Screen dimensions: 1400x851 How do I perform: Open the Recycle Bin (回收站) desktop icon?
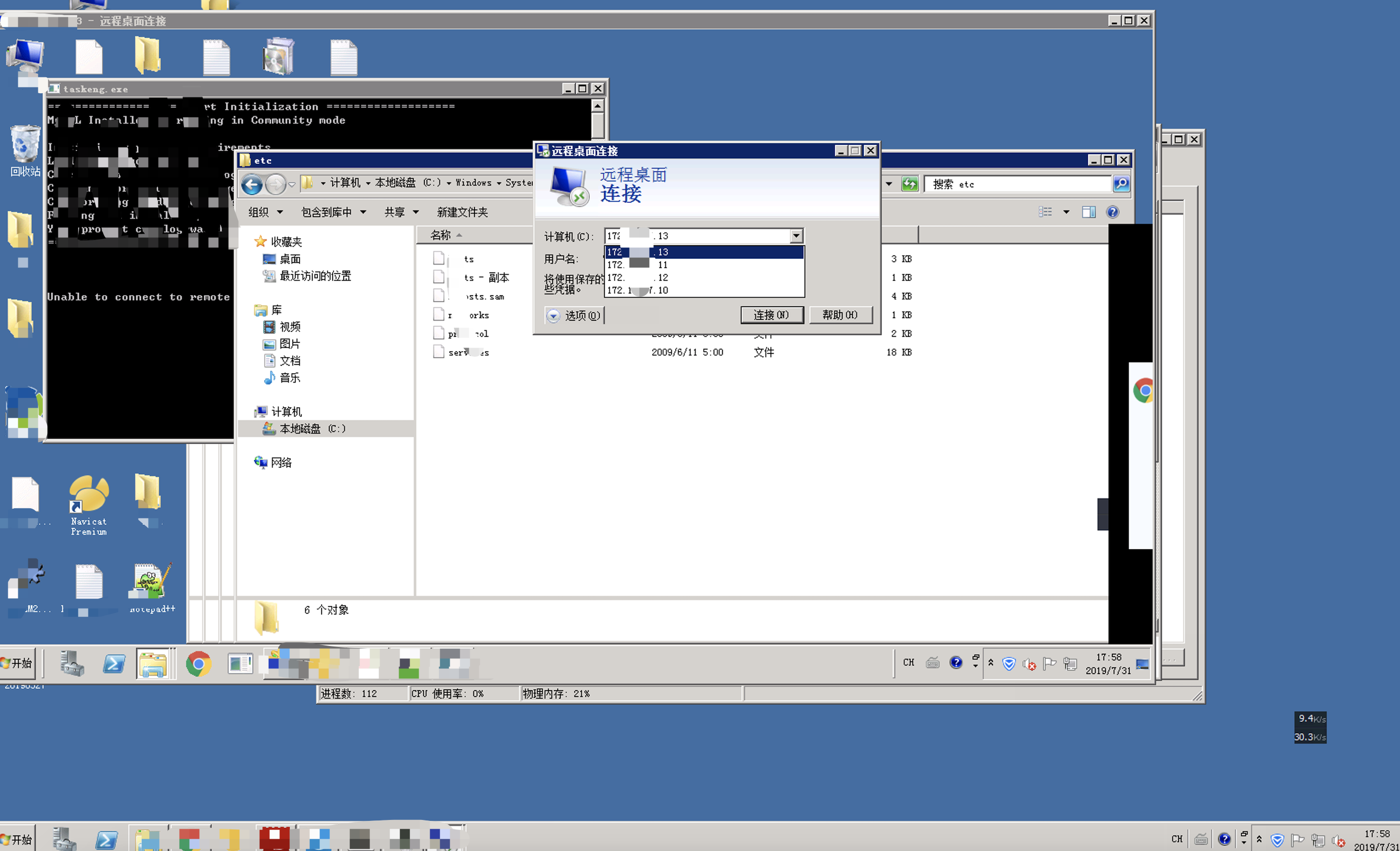25,151
